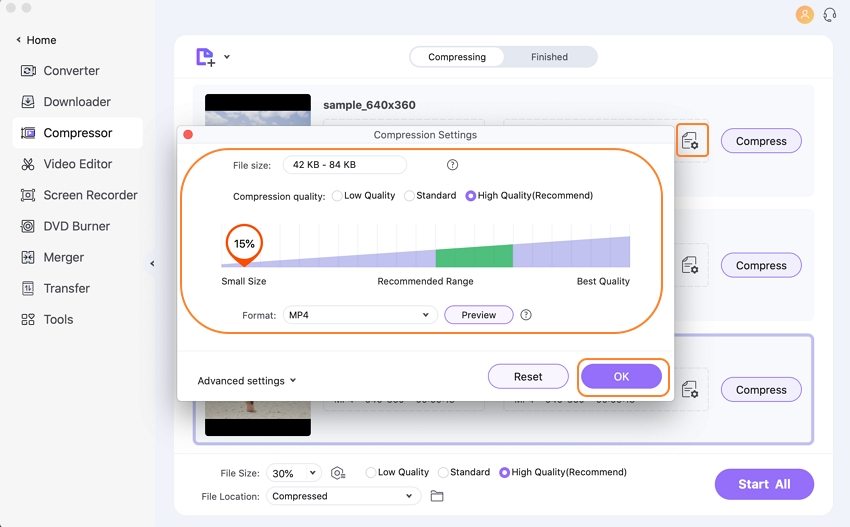This screenshot has width=850, height=527.
Task: Expand Advanced settings
Action: [247, 381]
